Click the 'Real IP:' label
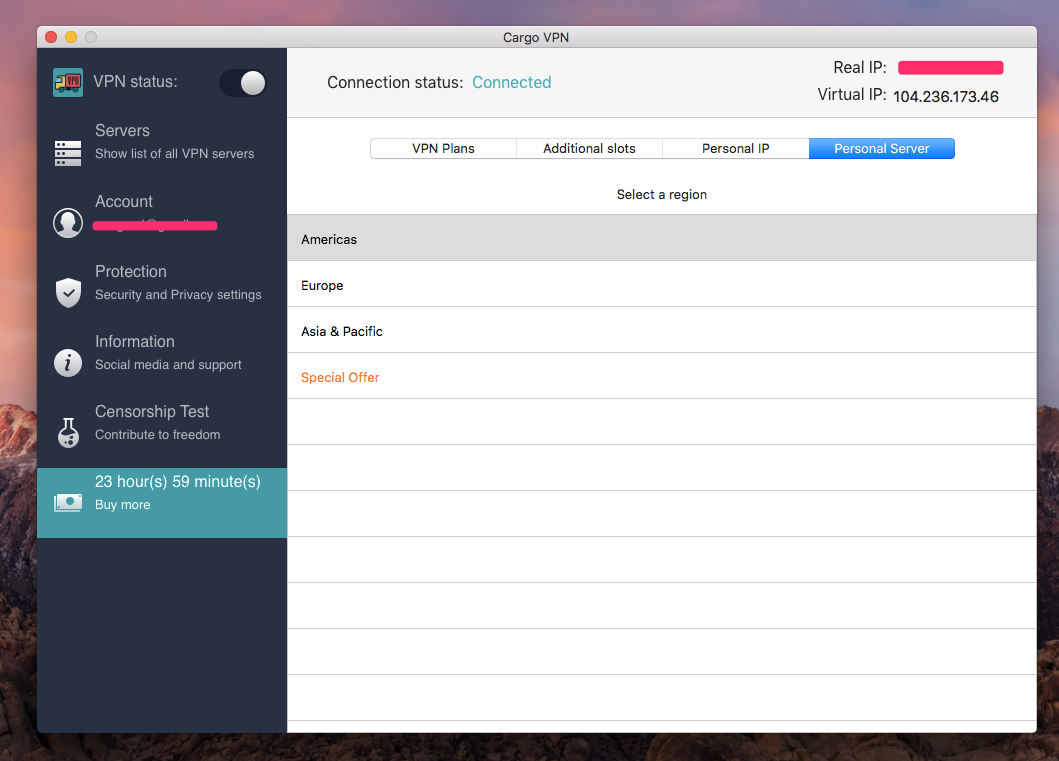 pos(860,68)
